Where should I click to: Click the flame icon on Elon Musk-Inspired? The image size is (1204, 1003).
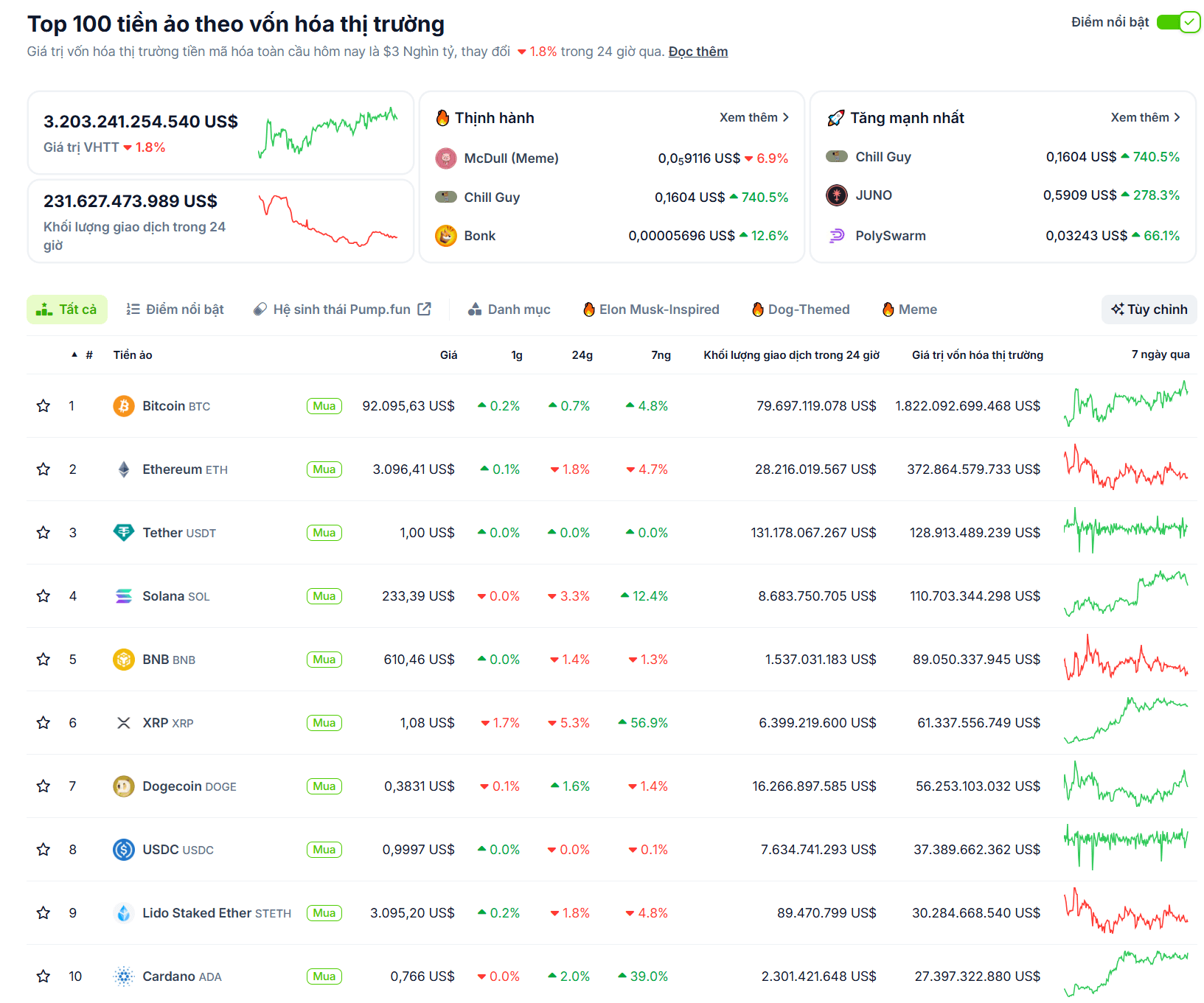589,310
